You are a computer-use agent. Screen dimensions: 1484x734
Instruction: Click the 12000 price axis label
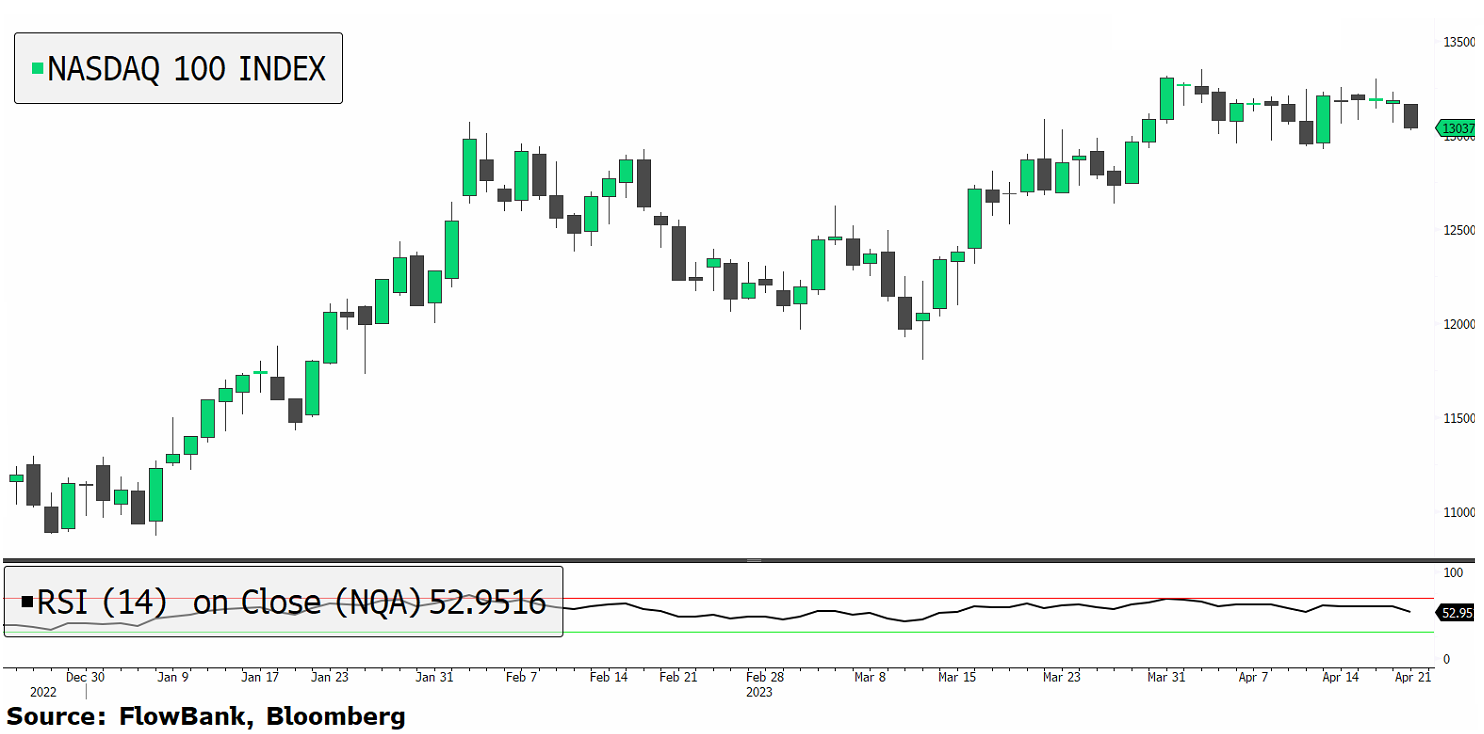click(x=1456, y=325)
